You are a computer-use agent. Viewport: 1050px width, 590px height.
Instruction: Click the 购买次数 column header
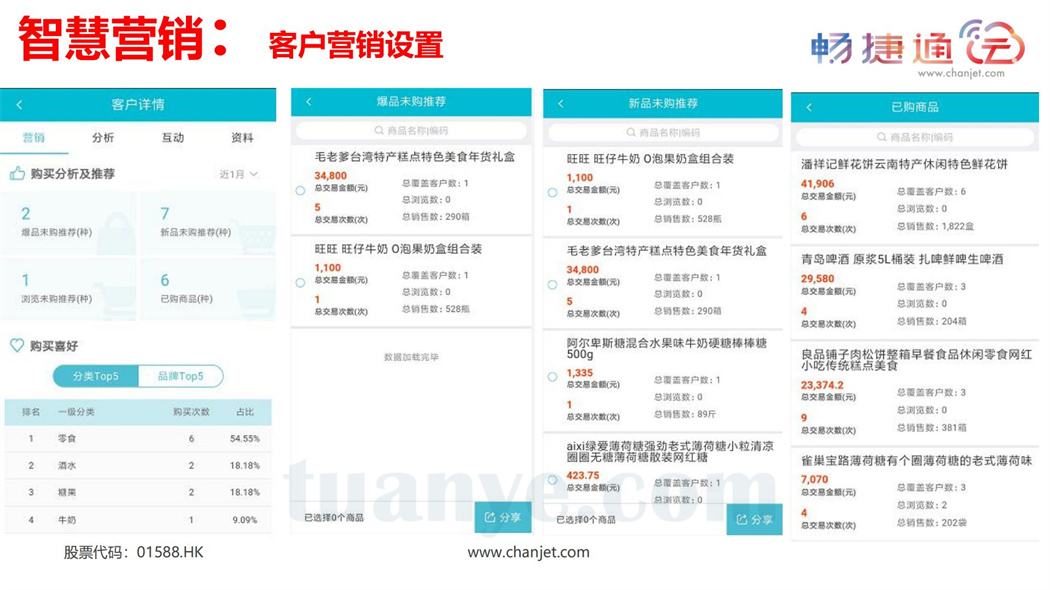(x=191, y=412)
